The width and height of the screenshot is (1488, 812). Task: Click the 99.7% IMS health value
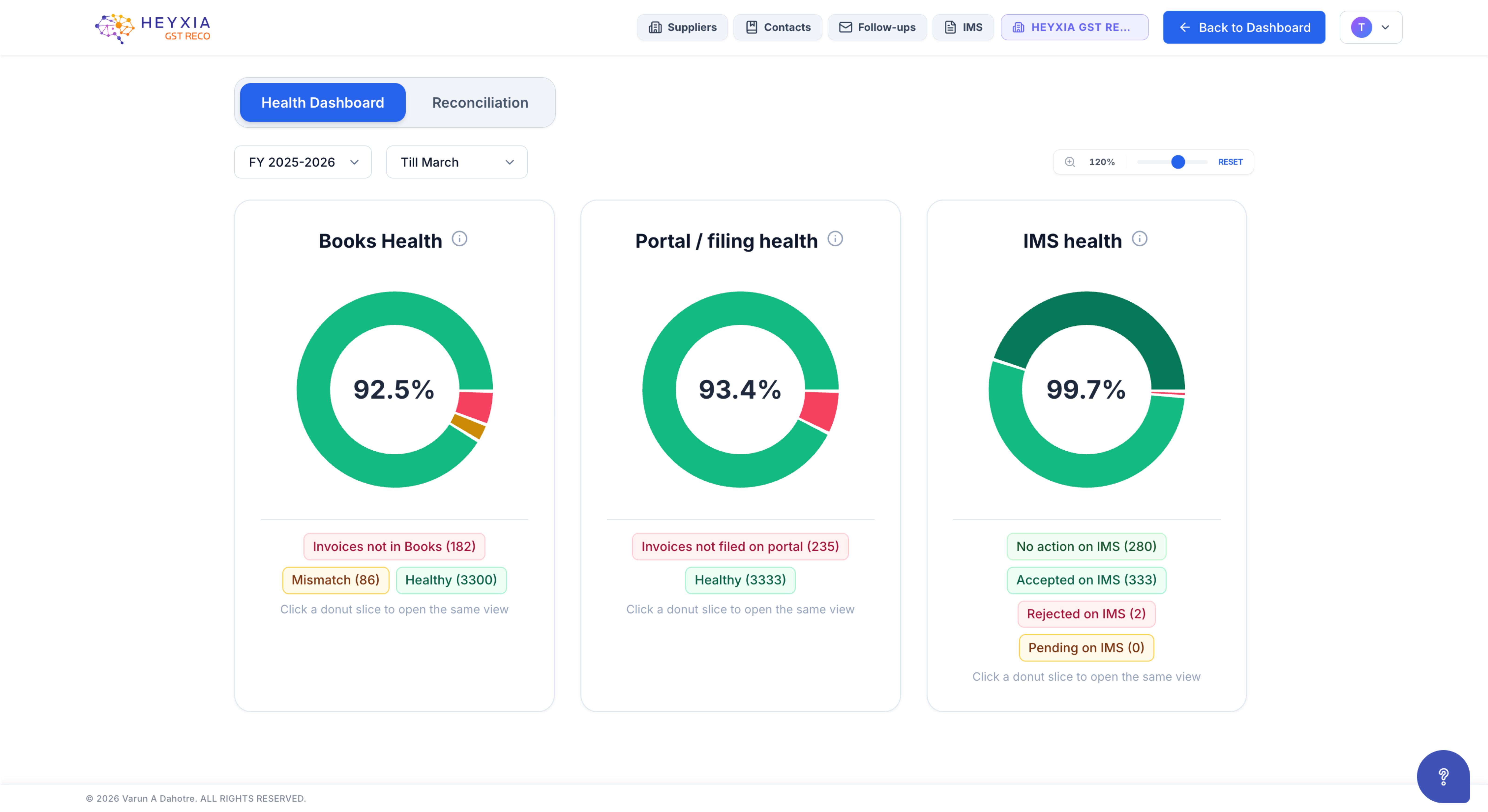tap(1086, 389)
